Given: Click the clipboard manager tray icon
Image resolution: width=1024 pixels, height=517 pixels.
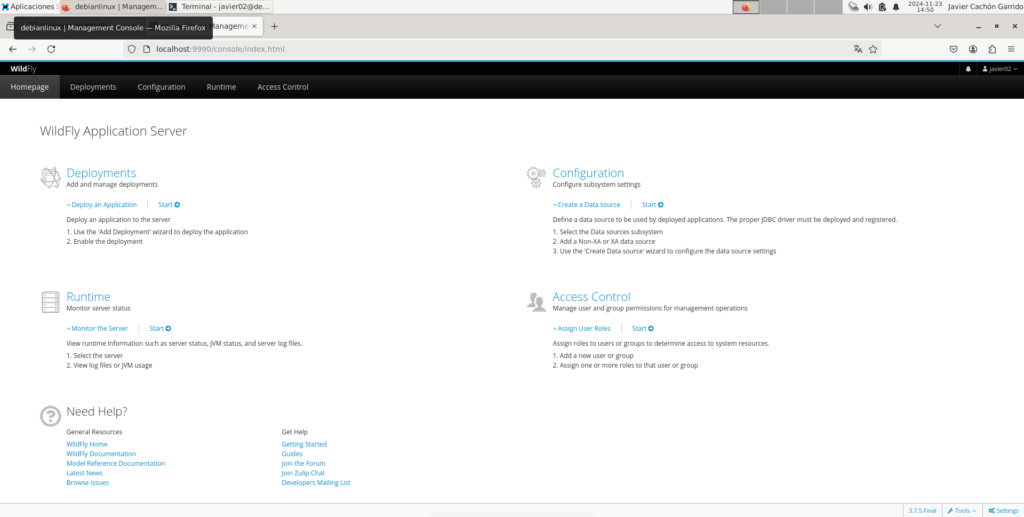Looking at the screenshot, I should [882, 7].
